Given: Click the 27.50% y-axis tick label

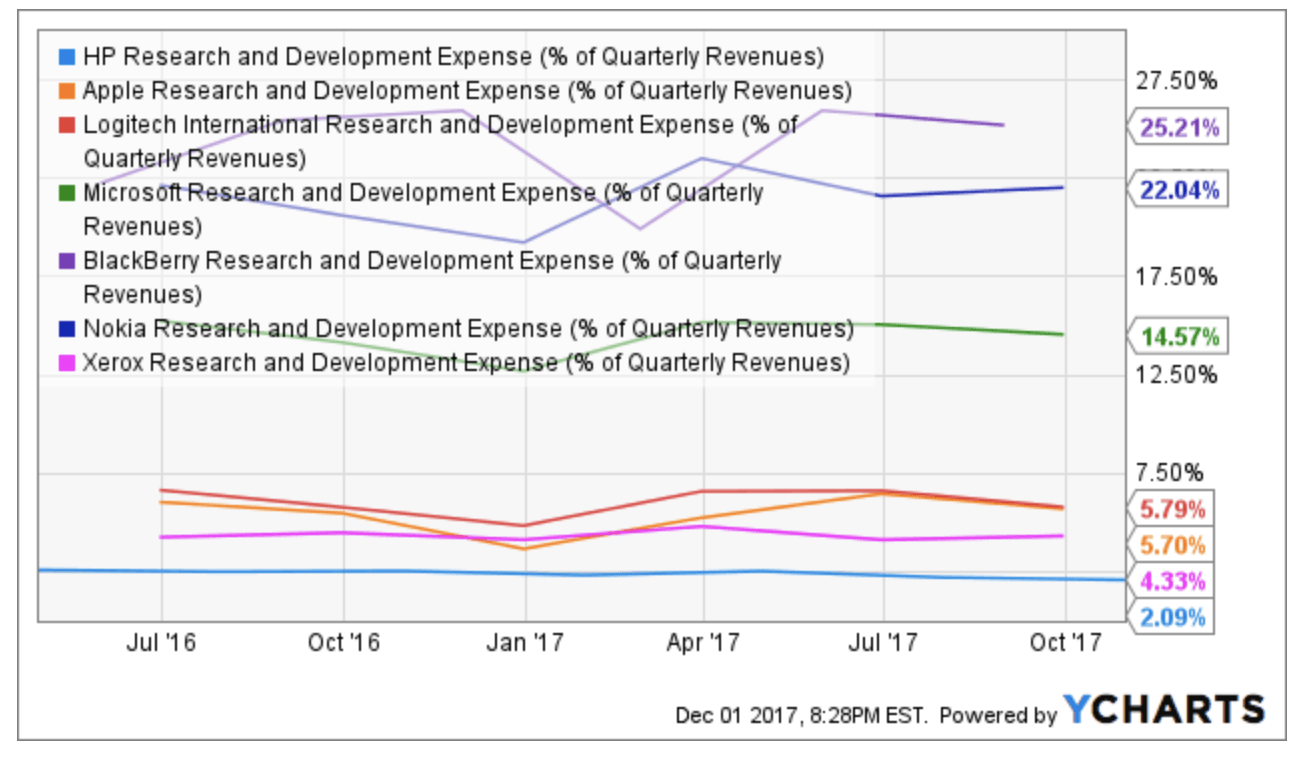Looking at the screenshot, I should point(1179,80).
